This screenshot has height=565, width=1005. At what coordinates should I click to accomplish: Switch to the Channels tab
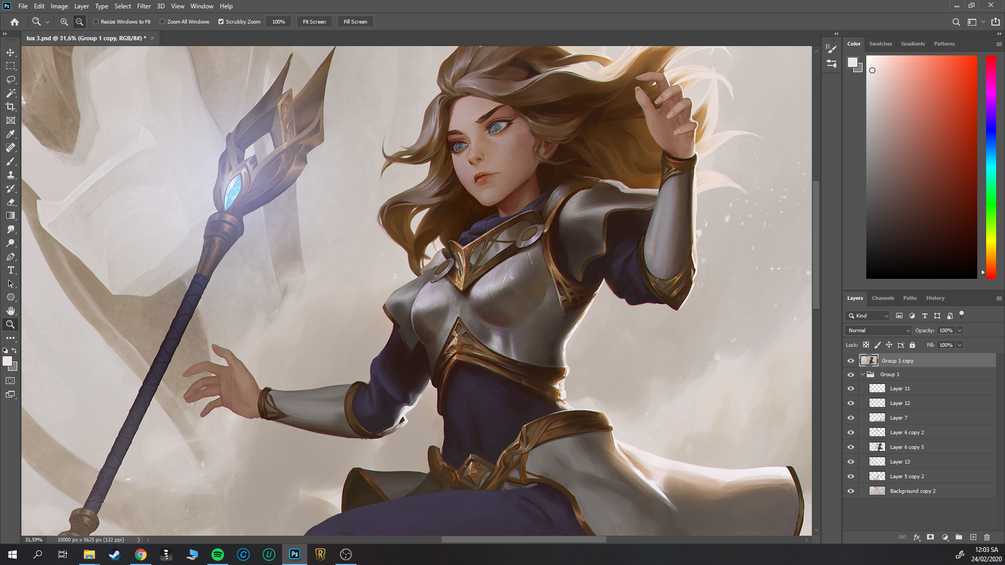[883, 298]
